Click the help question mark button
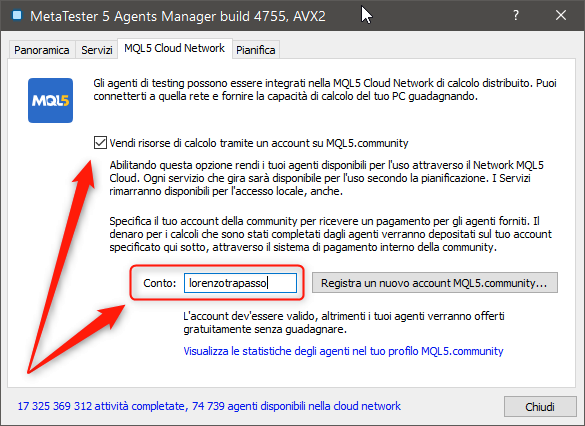Viewport: 585px width, 426px height. [516, 15]
